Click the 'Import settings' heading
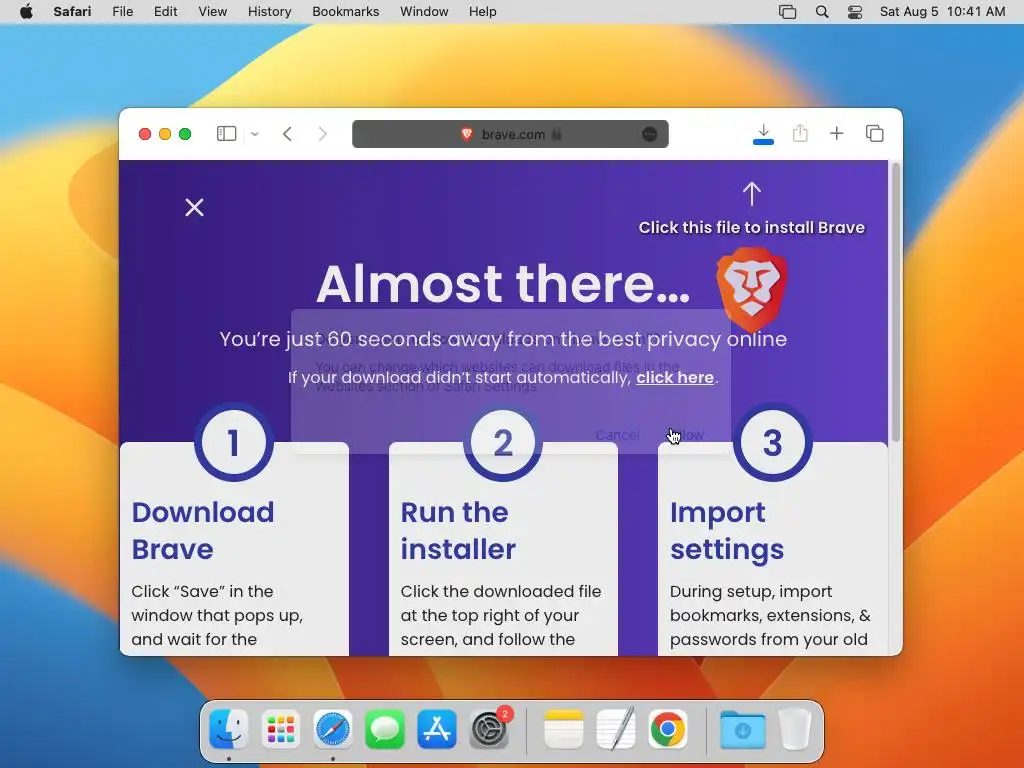The height and width of the screenshot is (768, 1024). tap(727, 530)
